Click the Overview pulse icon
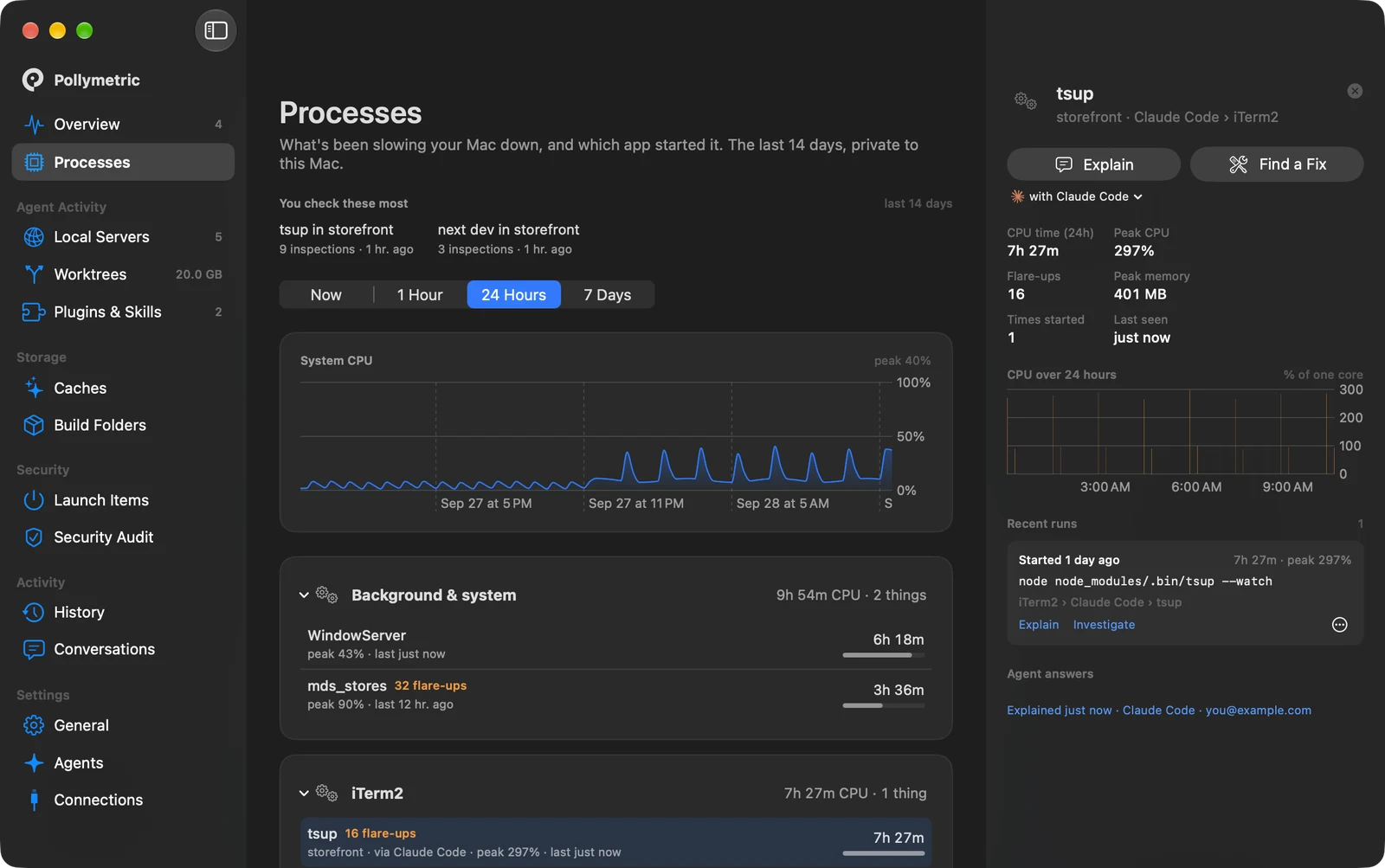Viewport: 1385px width, 868px height. (x=34, y=125)
